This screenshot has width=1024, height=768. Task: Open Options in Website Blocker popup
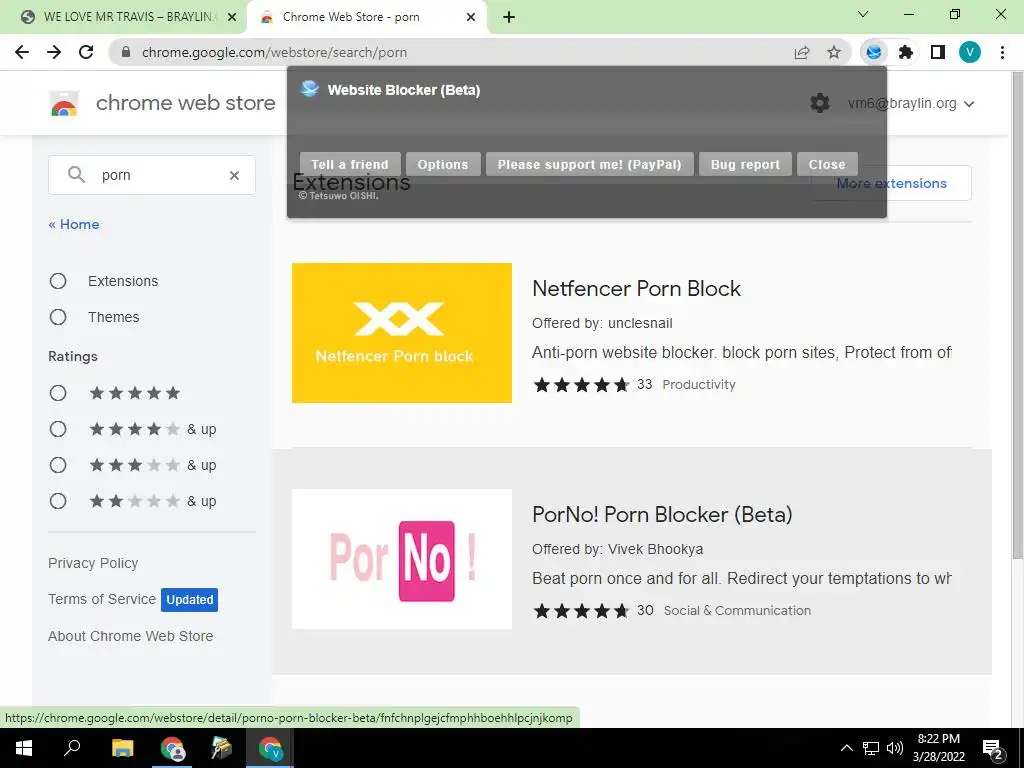pyautogui.click(x=443, y=165)
